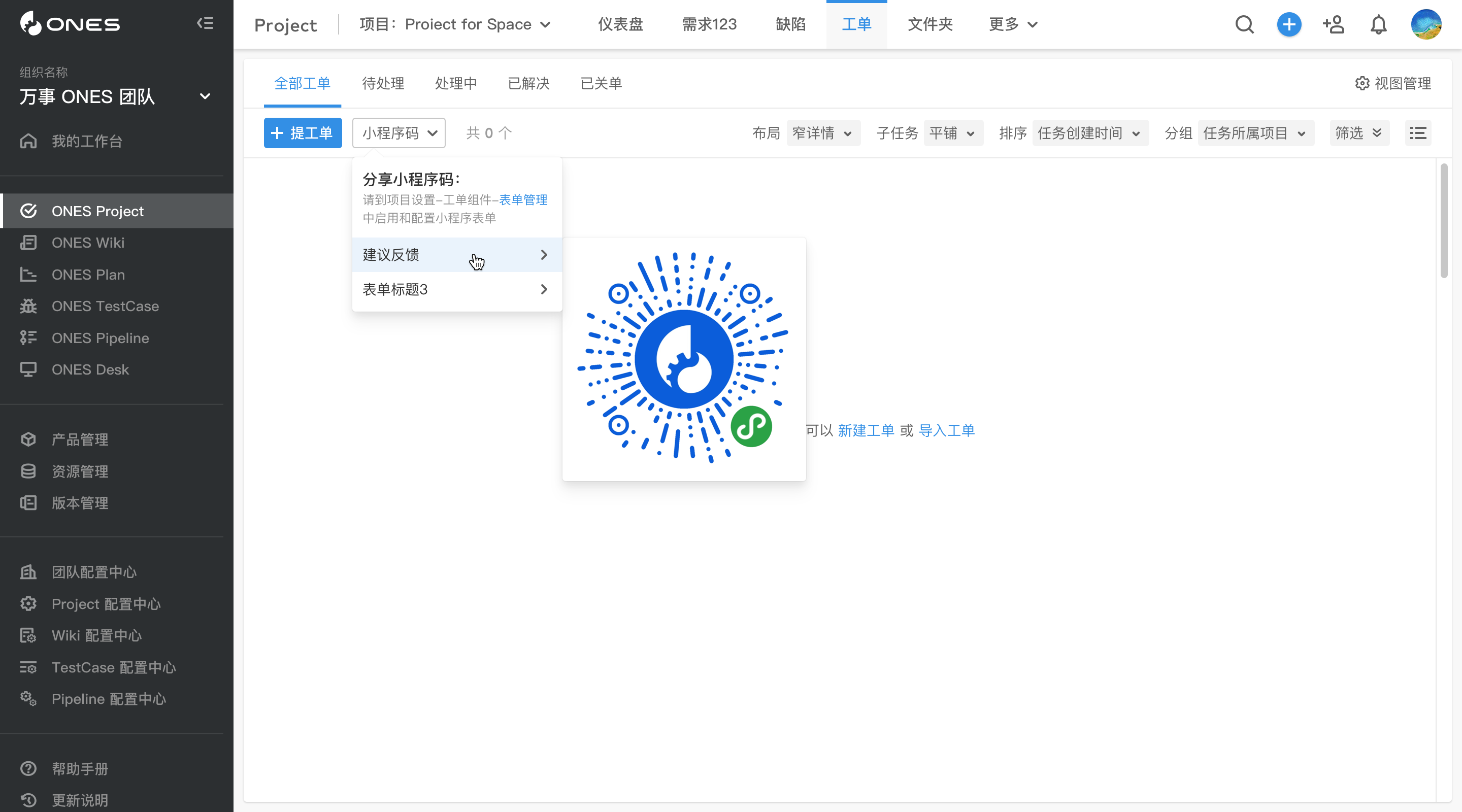The image size is (1462, 812).
Task: Open the invite member icon
Action: [1333, 24]
